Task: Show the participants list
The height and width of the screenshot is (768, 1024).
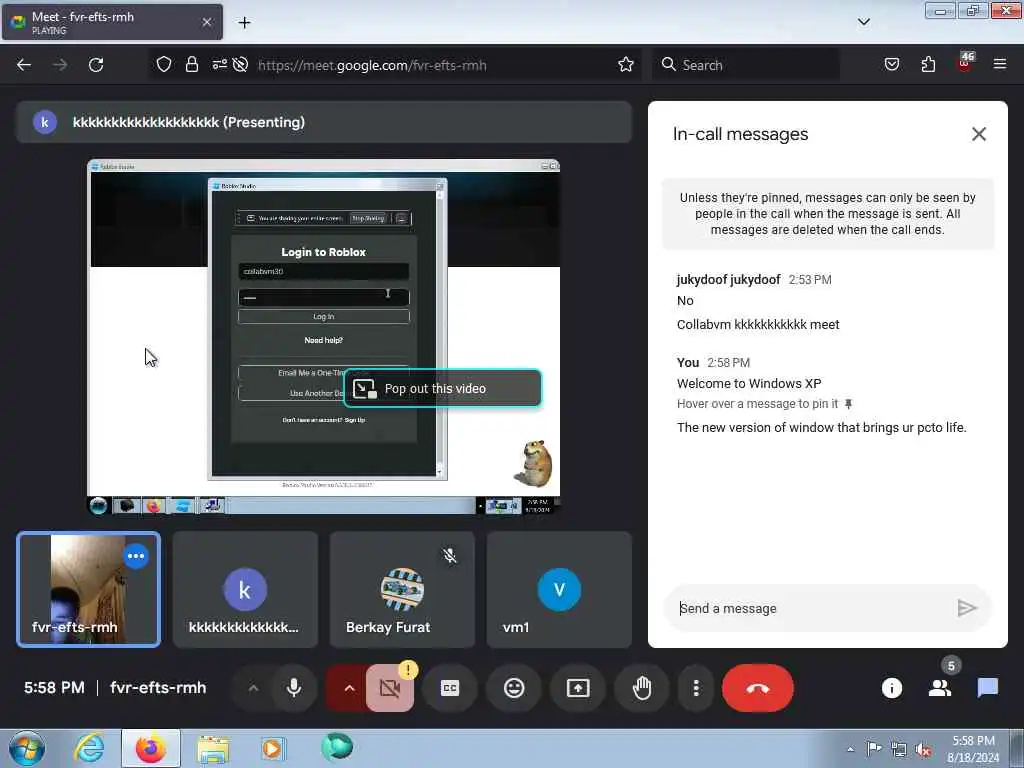Action: 940,688
